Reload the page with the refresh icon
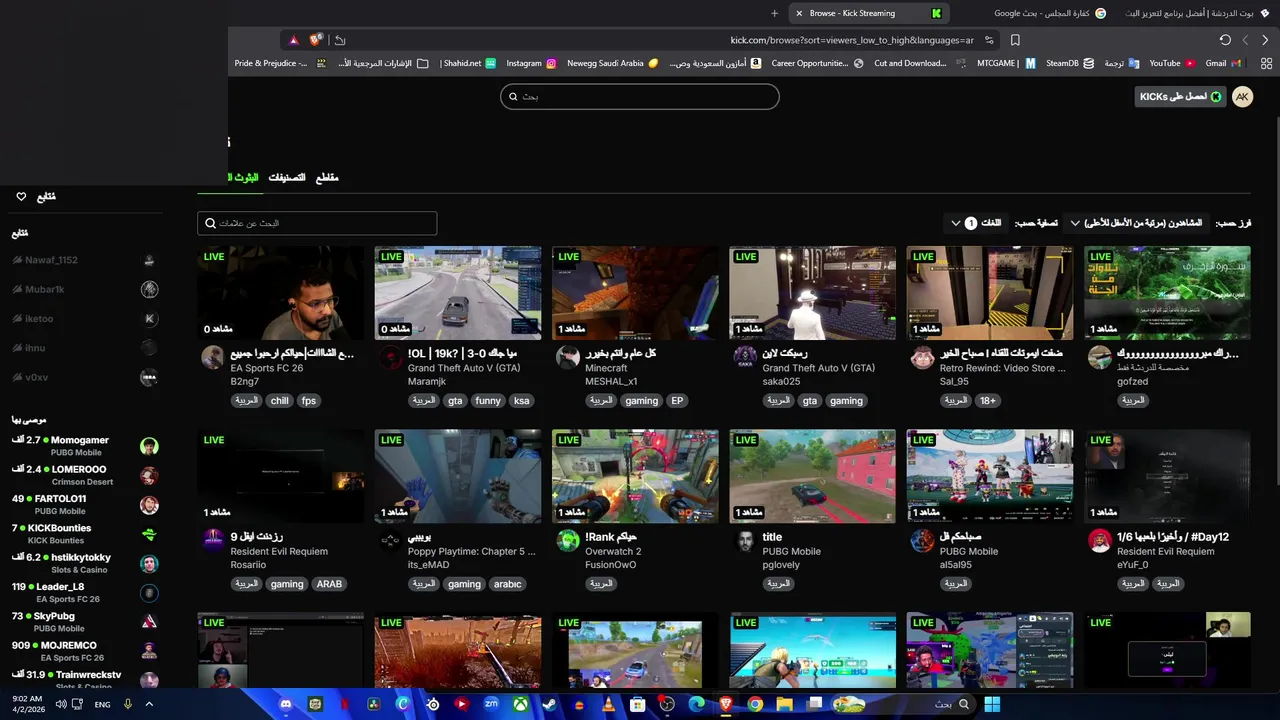The height and width of the screenshot is (720, 1280). (1225, 40)
